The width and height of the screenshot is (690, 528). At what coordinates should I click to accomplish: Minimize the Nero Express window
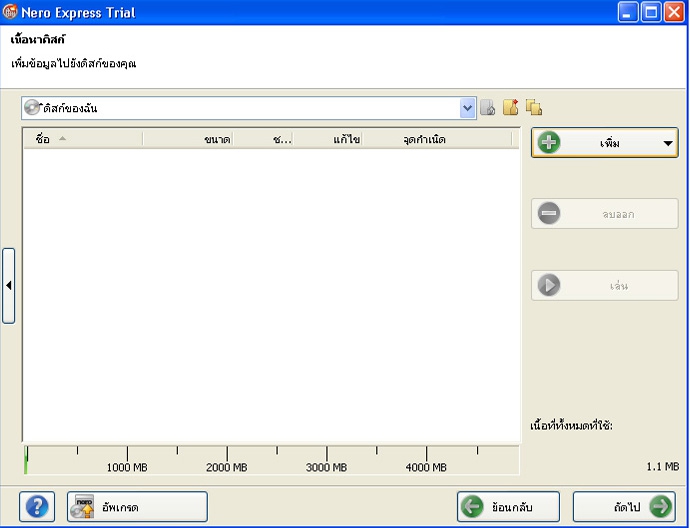[628, 12]
